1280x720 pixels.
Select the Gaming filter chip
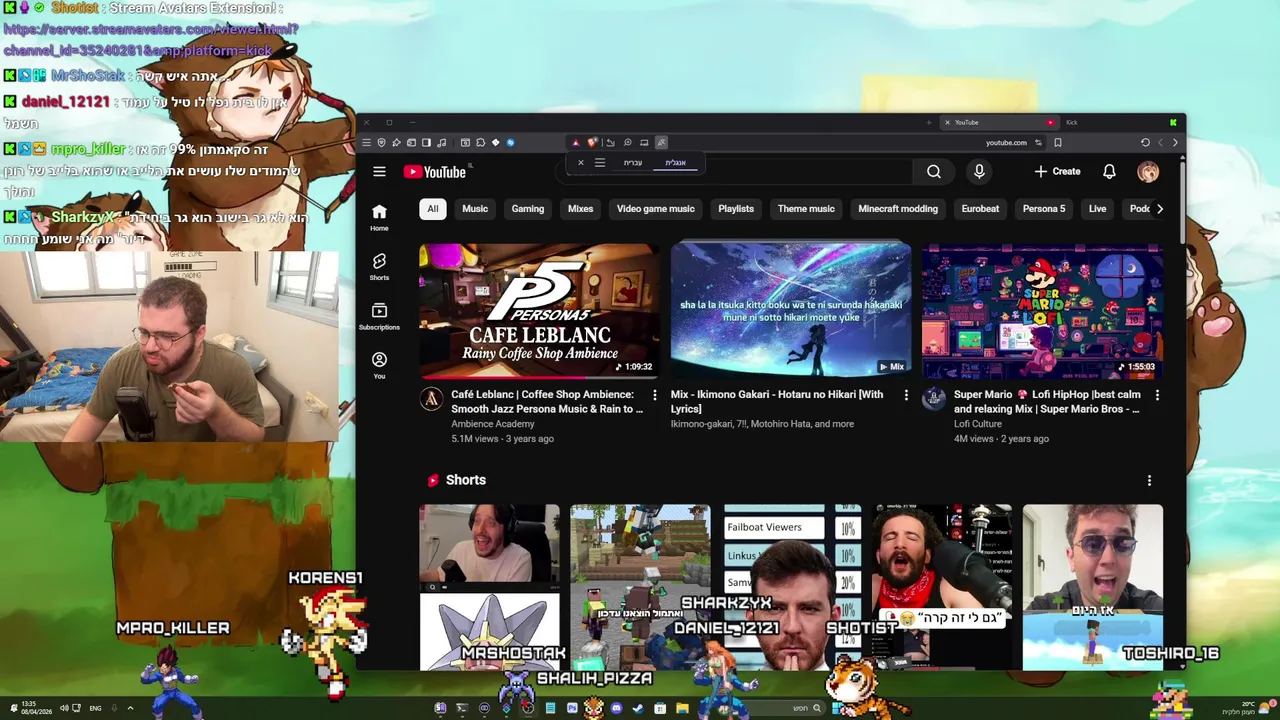coord(528,209)
